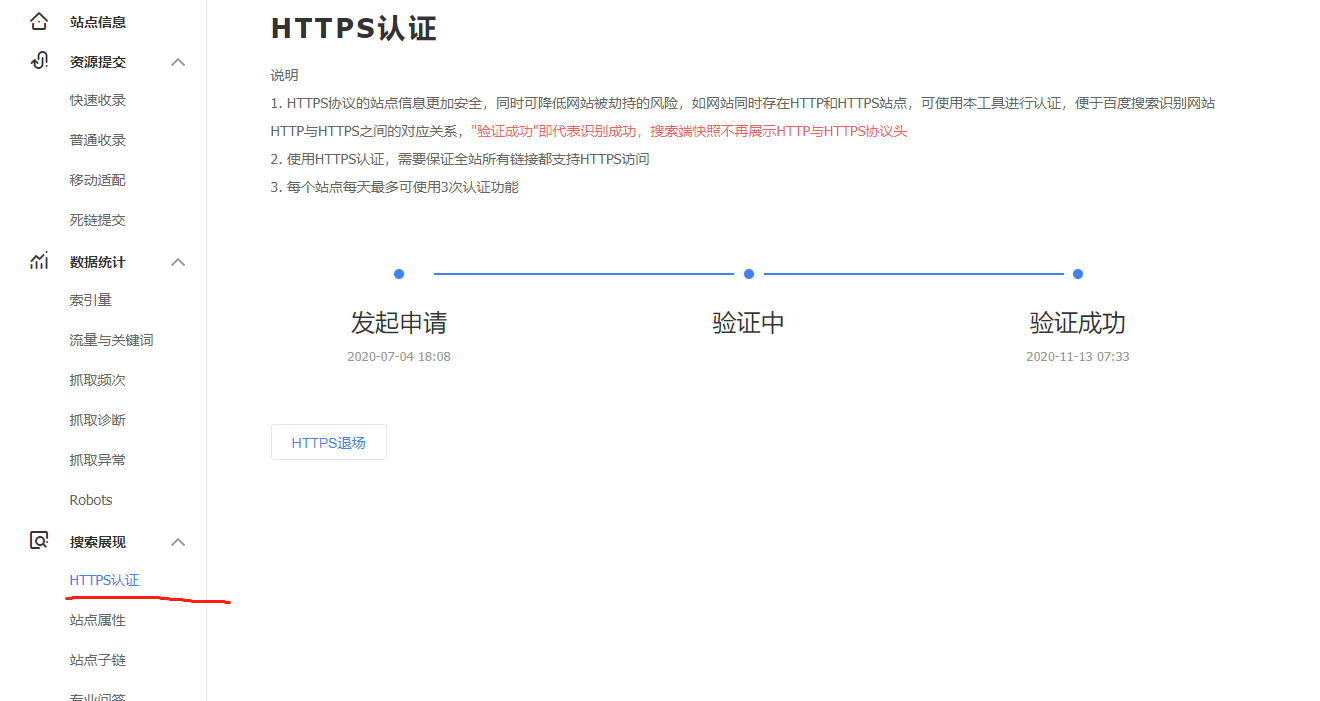The height and width of the screenshot is (701, 1320).
Task: Select the 验证中 step on the timeline
Action: coord(749,273)
